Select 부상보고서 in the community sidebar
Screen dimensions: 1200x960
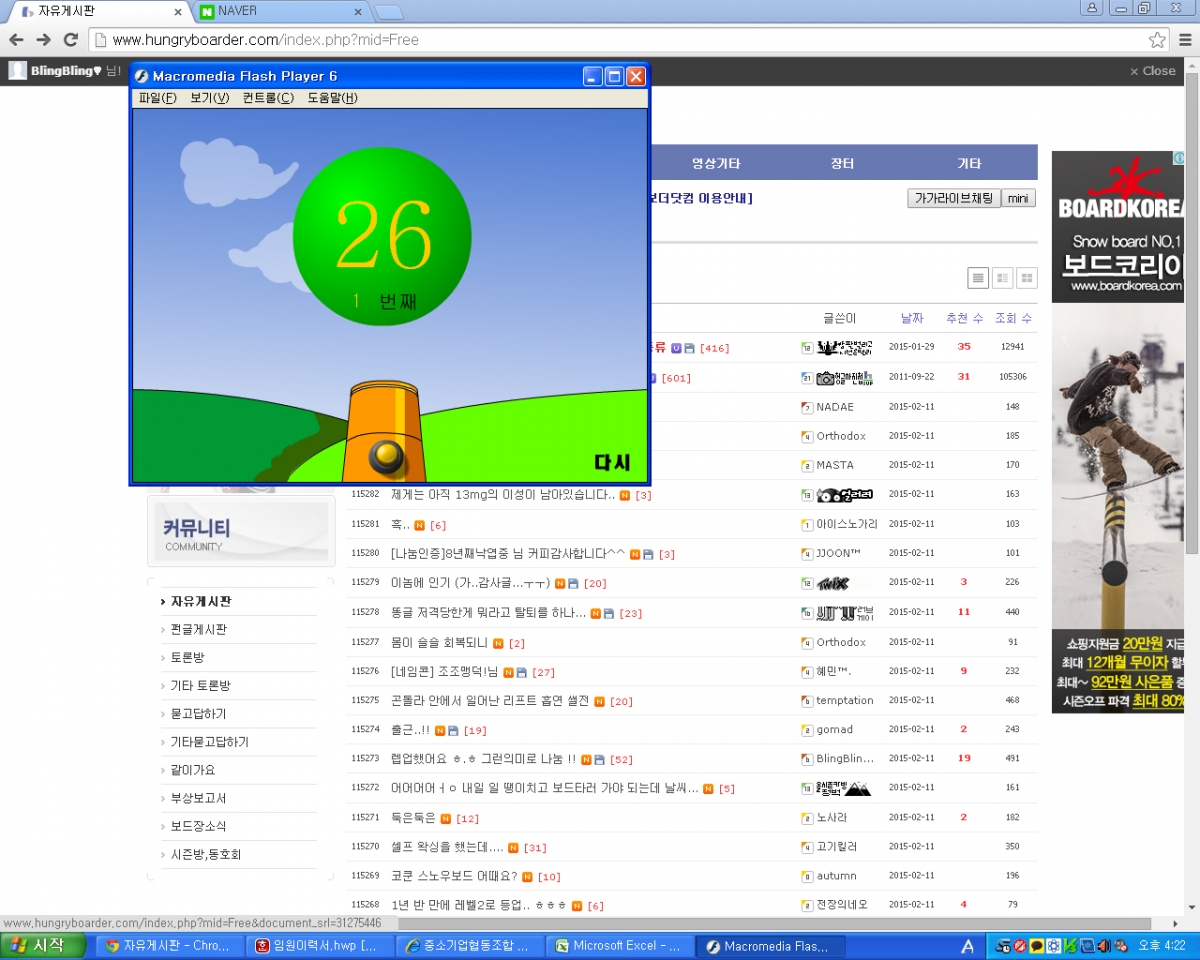click(x=198, y=798)
